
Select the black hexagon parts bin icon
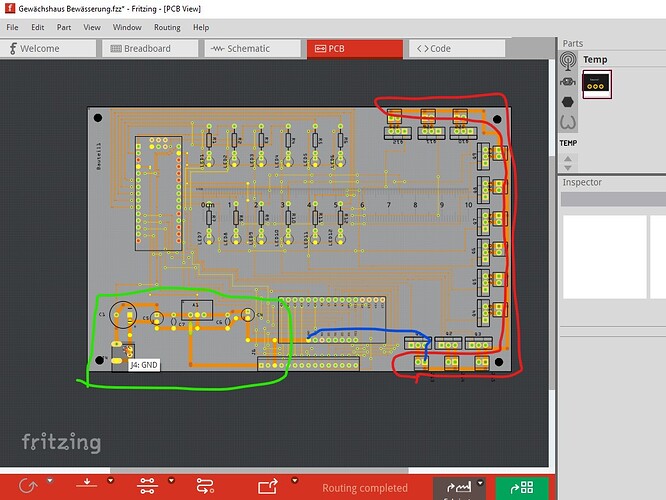pyautogui.click(x=568, y=102)
